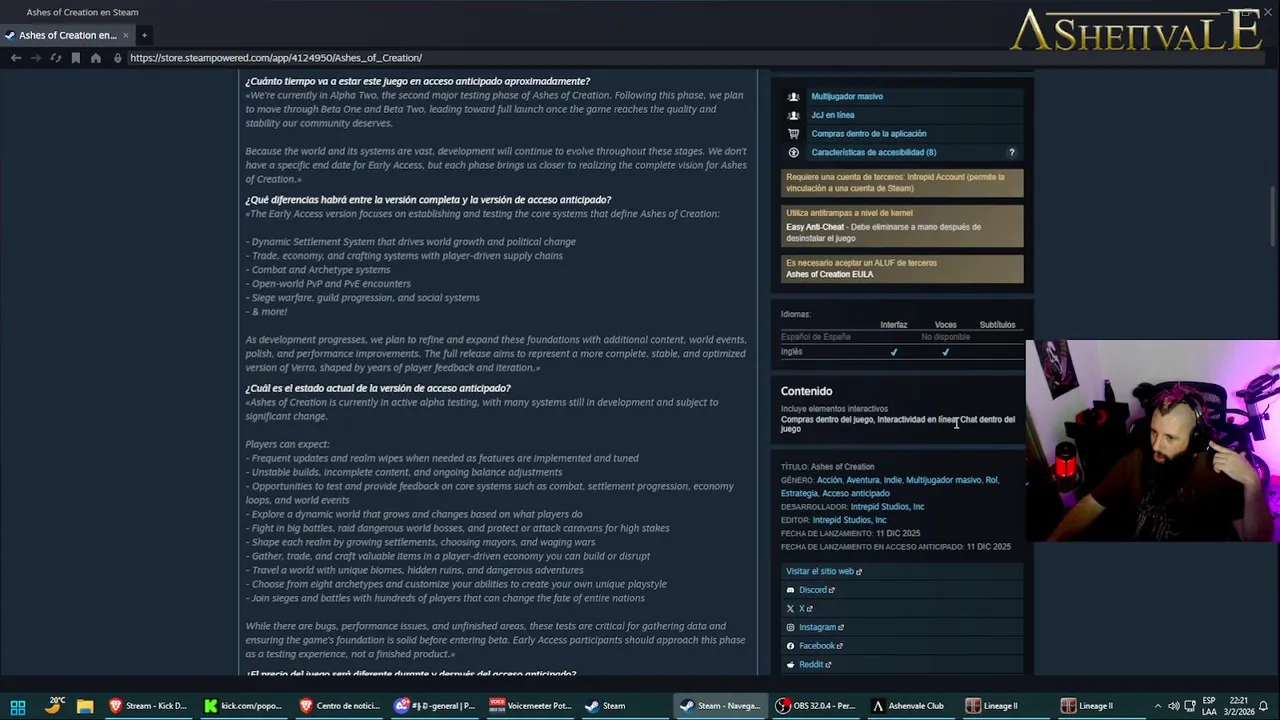Click the Multijugador masivo people icon
The width and height of the screenshot is (1280, 720).
[x=793, y=96]
